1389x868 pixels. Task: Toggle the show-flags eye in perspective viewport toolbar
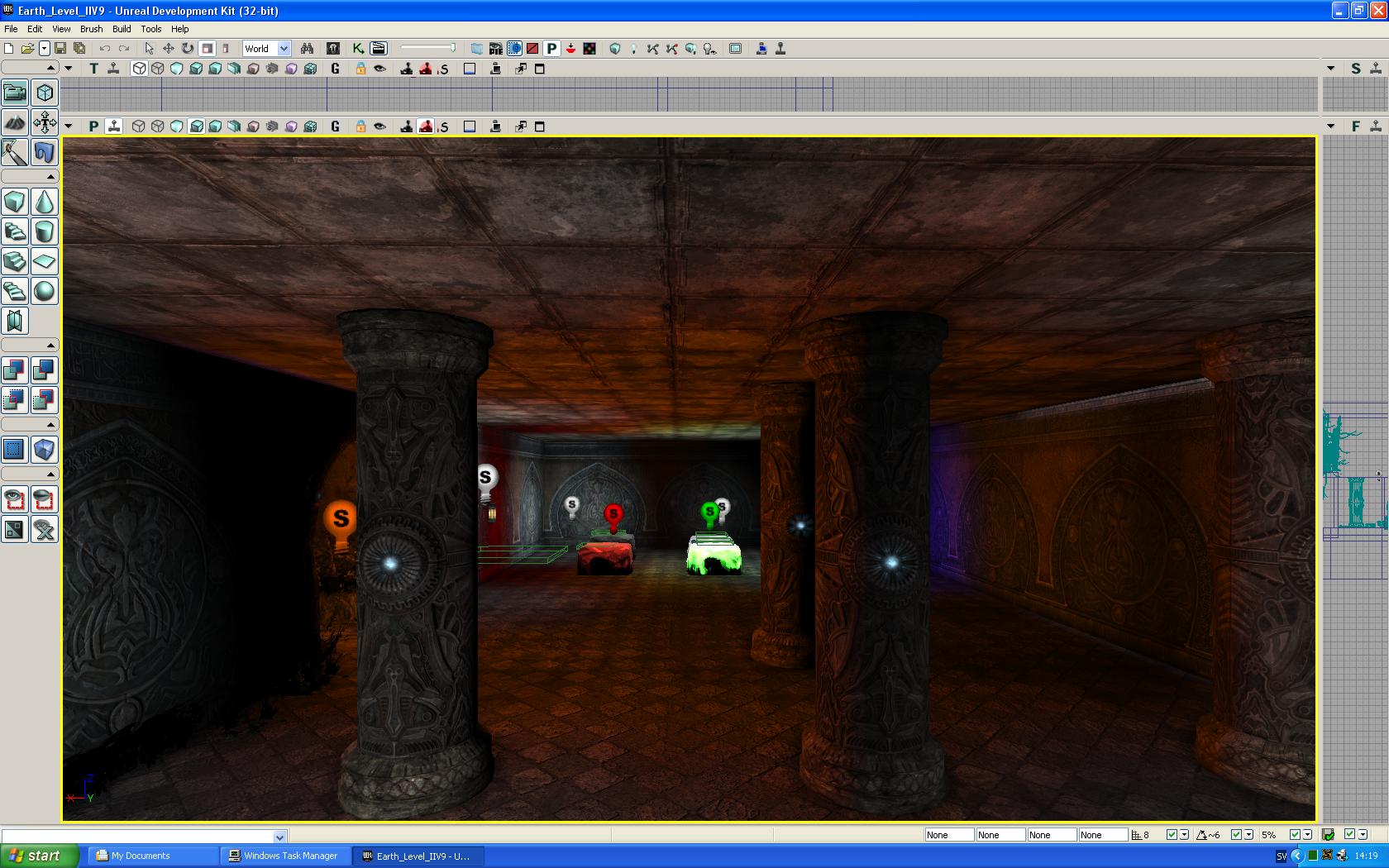click(380, 126)
